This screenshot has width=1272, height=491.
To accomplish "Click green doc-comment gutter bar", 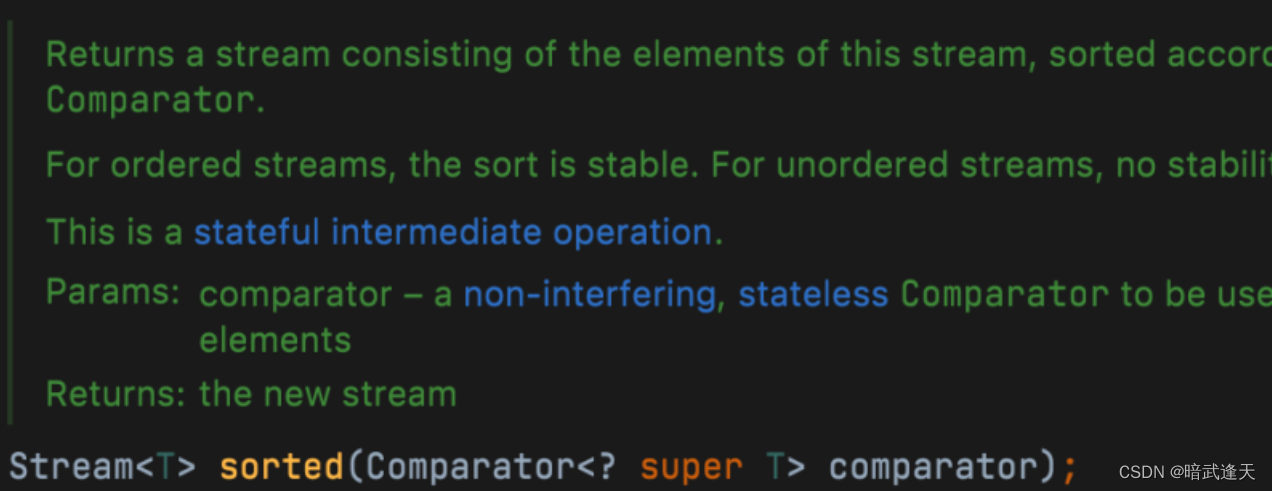I will (x=10, y=221).
